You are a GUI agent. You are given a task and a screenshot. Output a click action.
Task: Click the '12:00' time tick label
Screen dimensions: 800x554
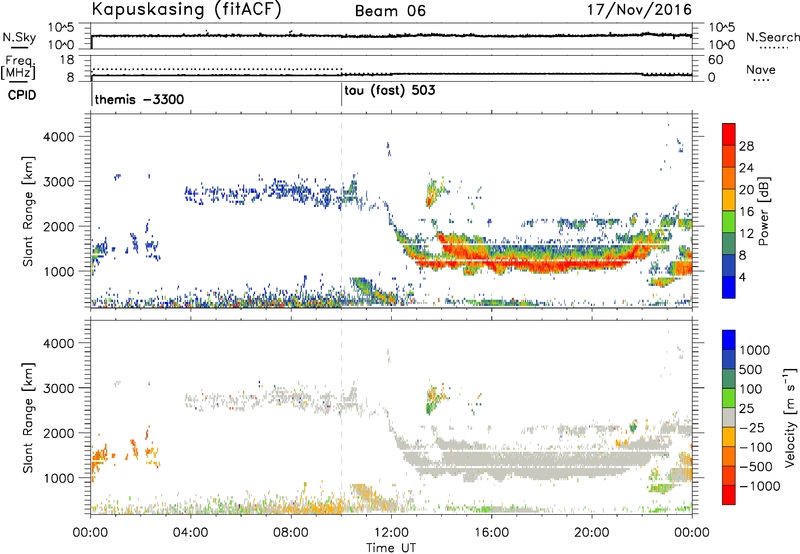(x=391, y=533)
